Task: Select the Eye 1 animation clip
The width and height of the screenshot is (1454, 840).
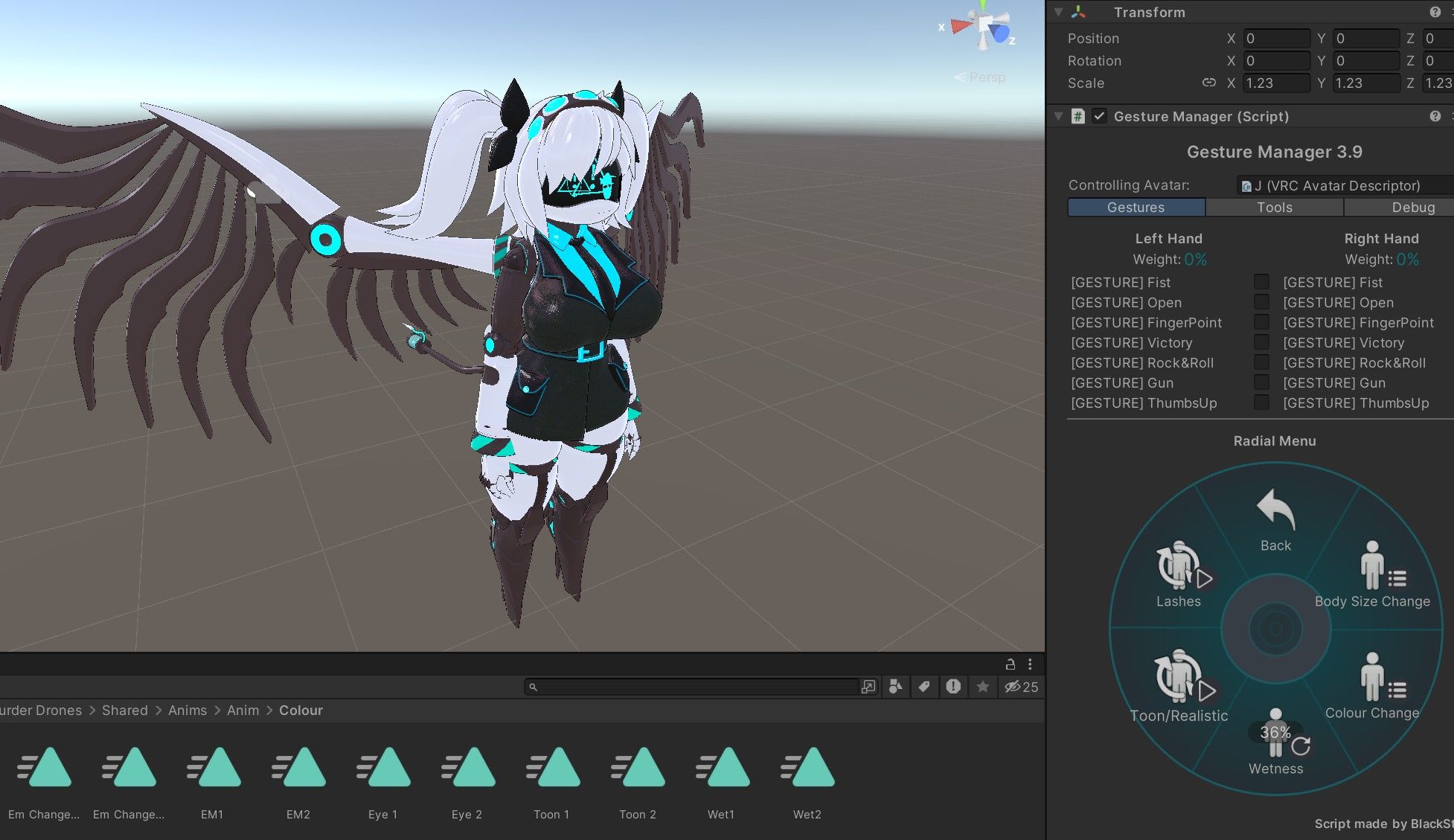Action: tap(382, 783)
